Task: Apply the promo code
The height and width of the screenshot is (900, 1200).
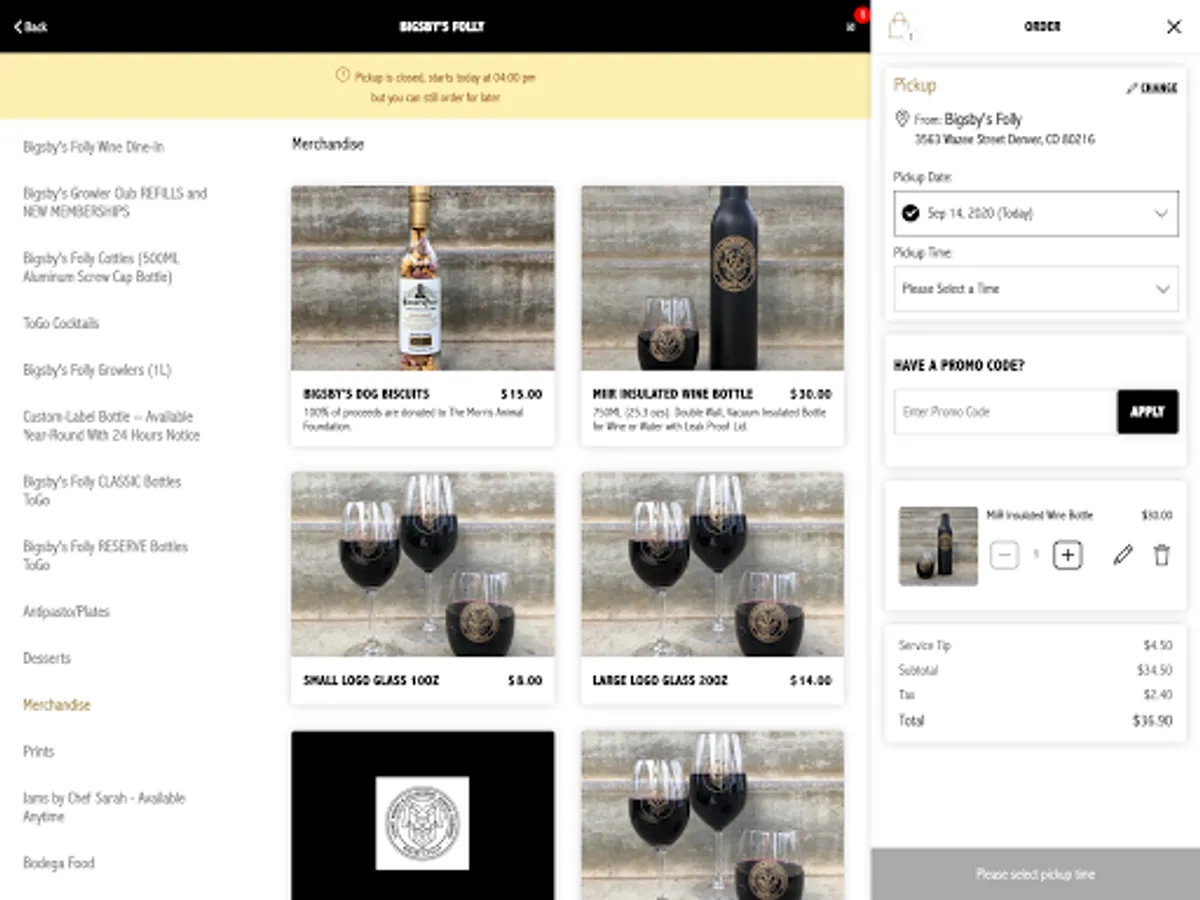Action: click(1148, 412)
